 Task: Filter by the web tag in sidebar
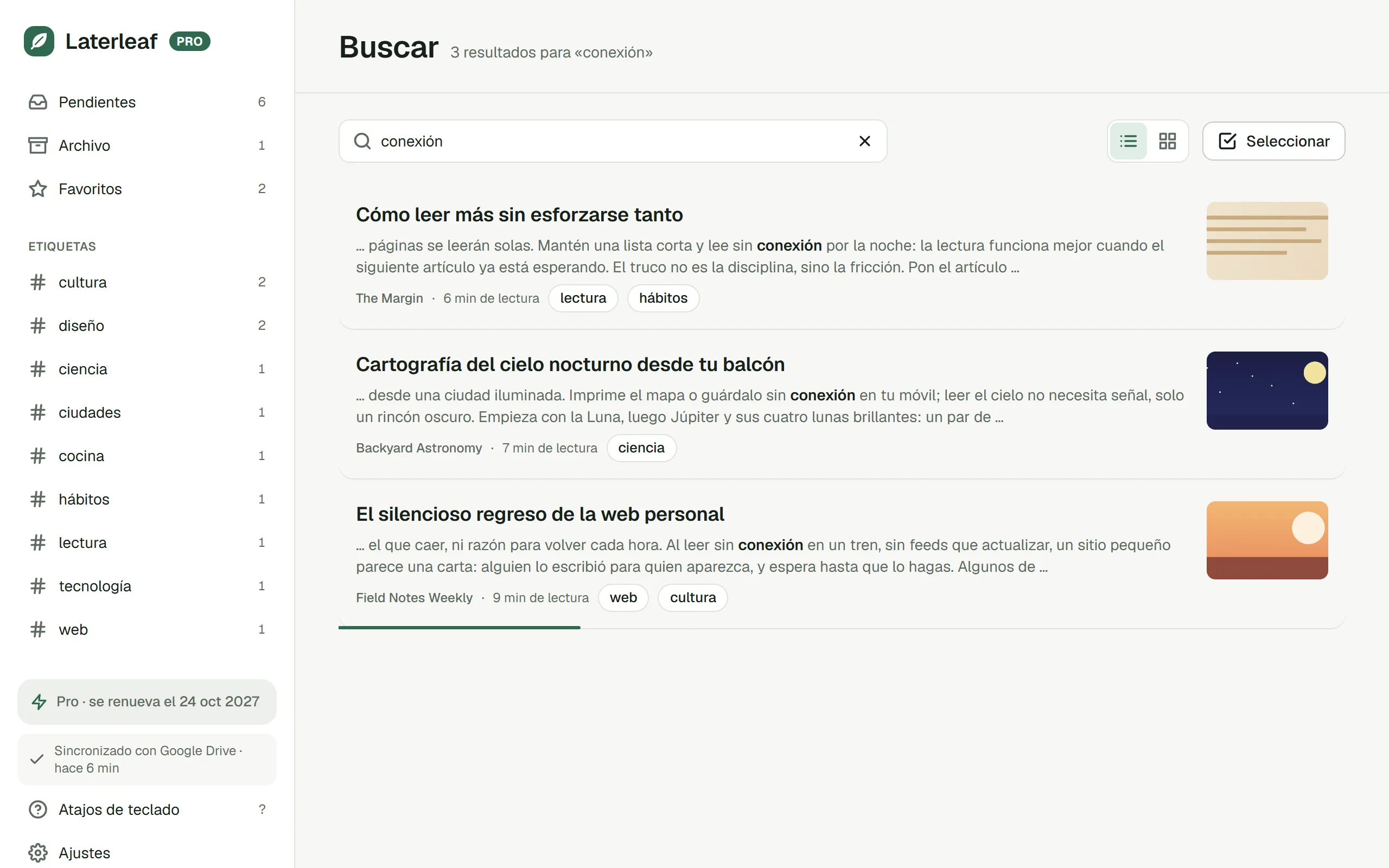[147, 629]
